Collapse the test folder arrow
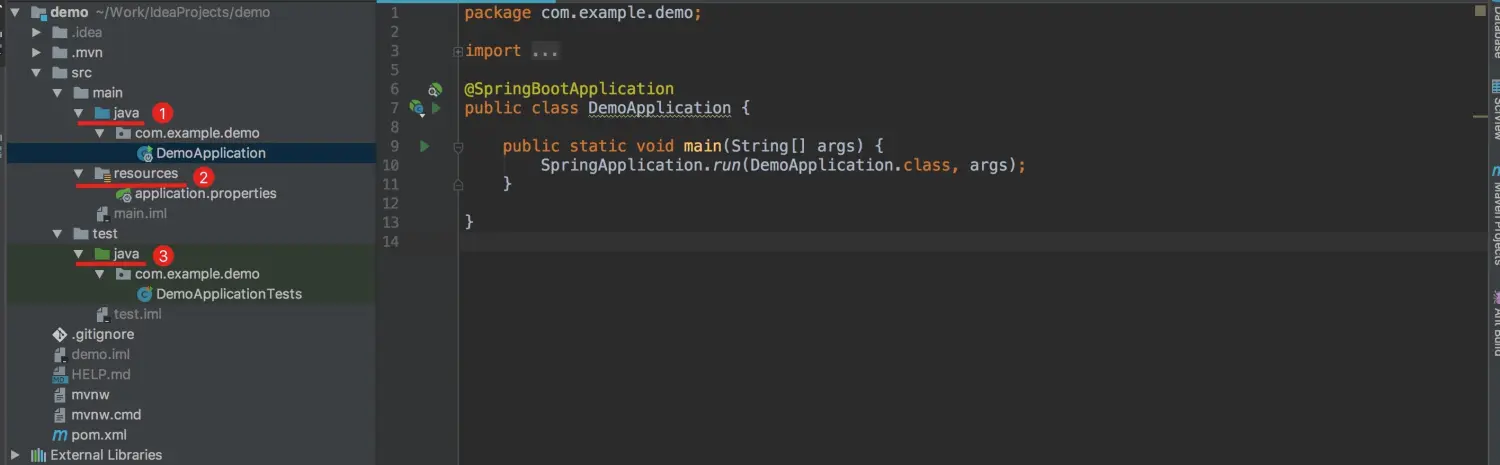The width and height of the screenshot is (1500, 465). pos(58,234)
